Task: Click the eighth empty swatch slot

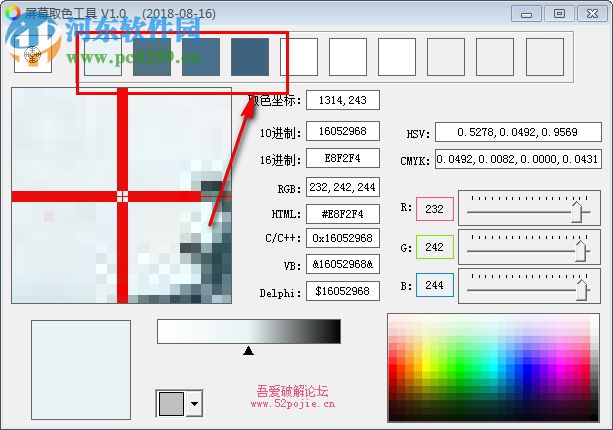Action: click(x=446, y=57)
